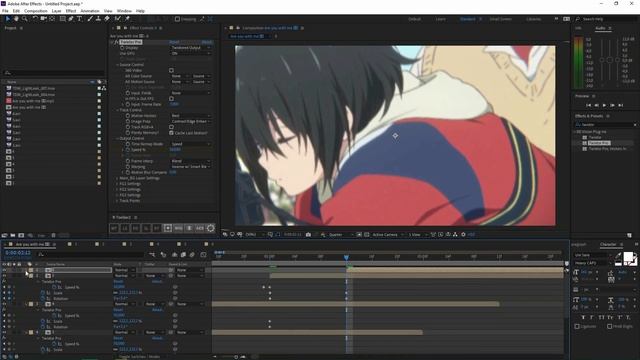
Task: Toggle the Snapping checkbox
Action: click(177, 19)
